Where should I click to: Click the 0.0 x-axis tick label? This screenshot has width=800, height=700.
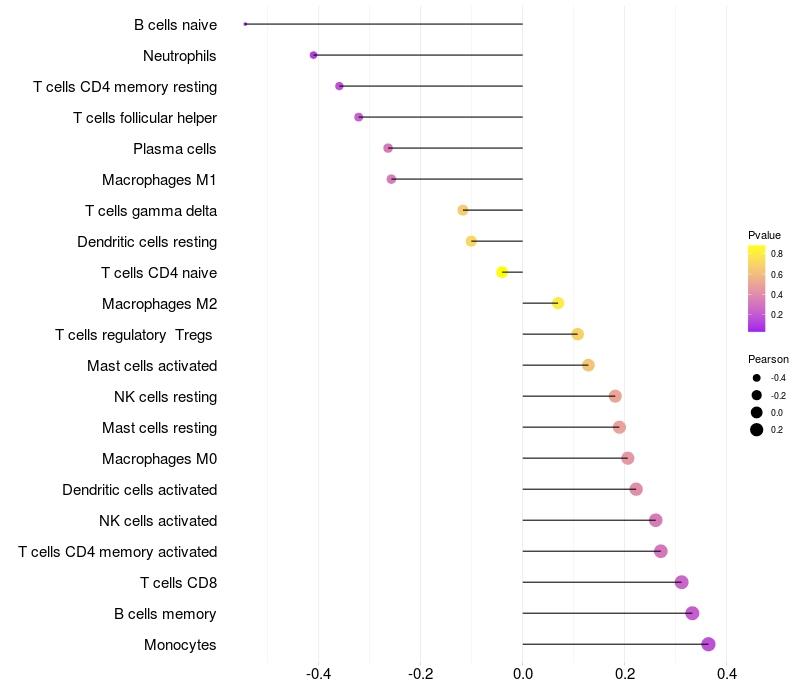[x=523, y=674]
